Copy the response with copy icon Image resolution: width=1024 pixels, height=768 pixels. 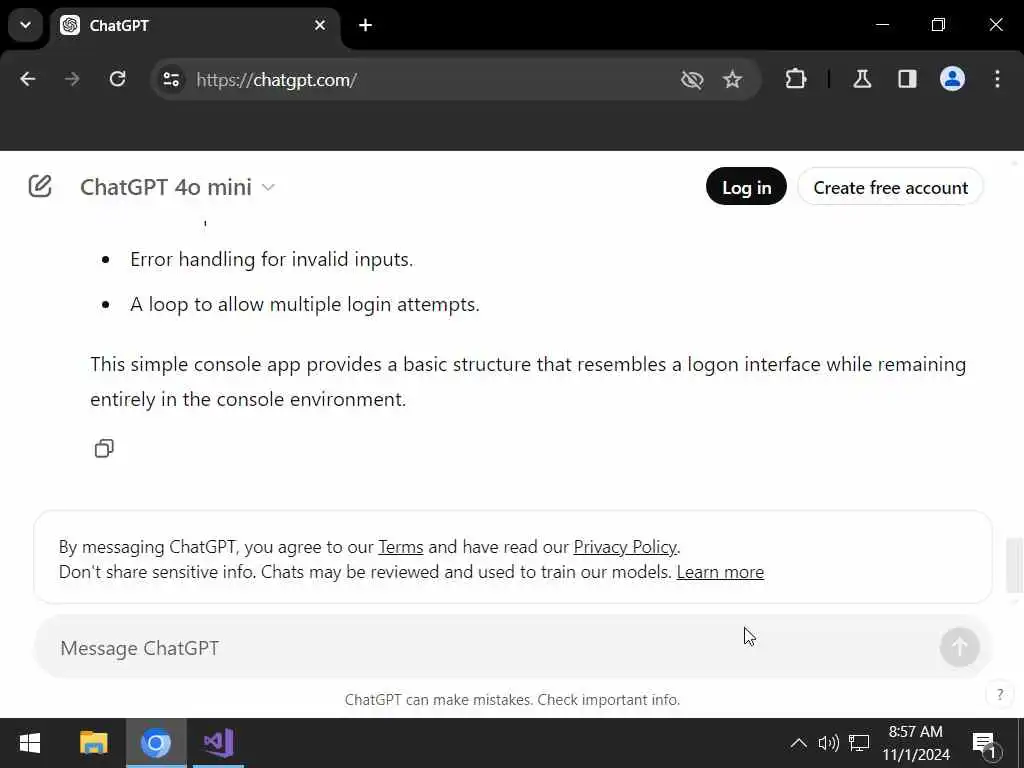[x=104, y=449]
